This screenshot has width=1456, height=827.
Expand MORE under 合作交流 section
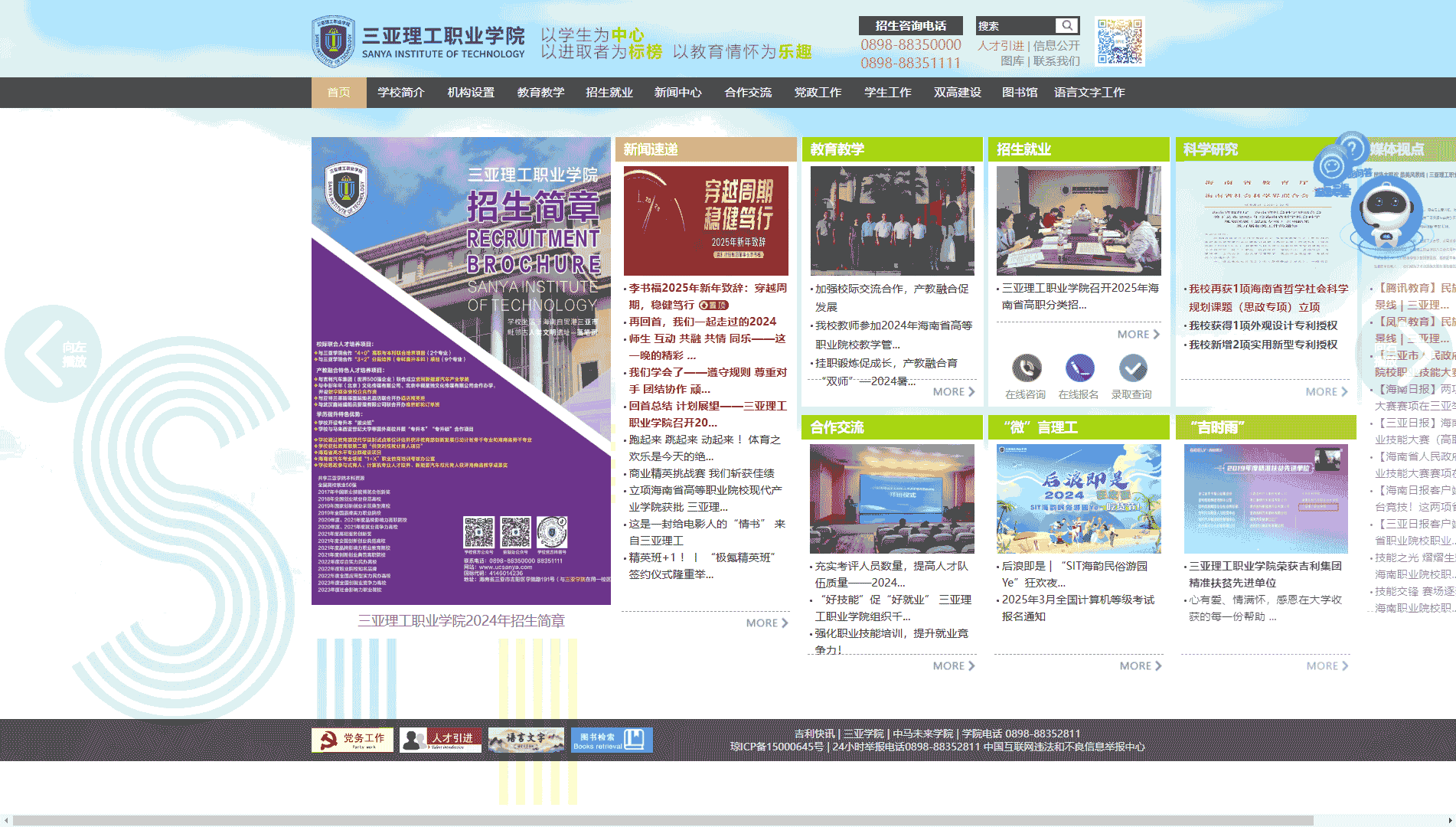(954, 666)
